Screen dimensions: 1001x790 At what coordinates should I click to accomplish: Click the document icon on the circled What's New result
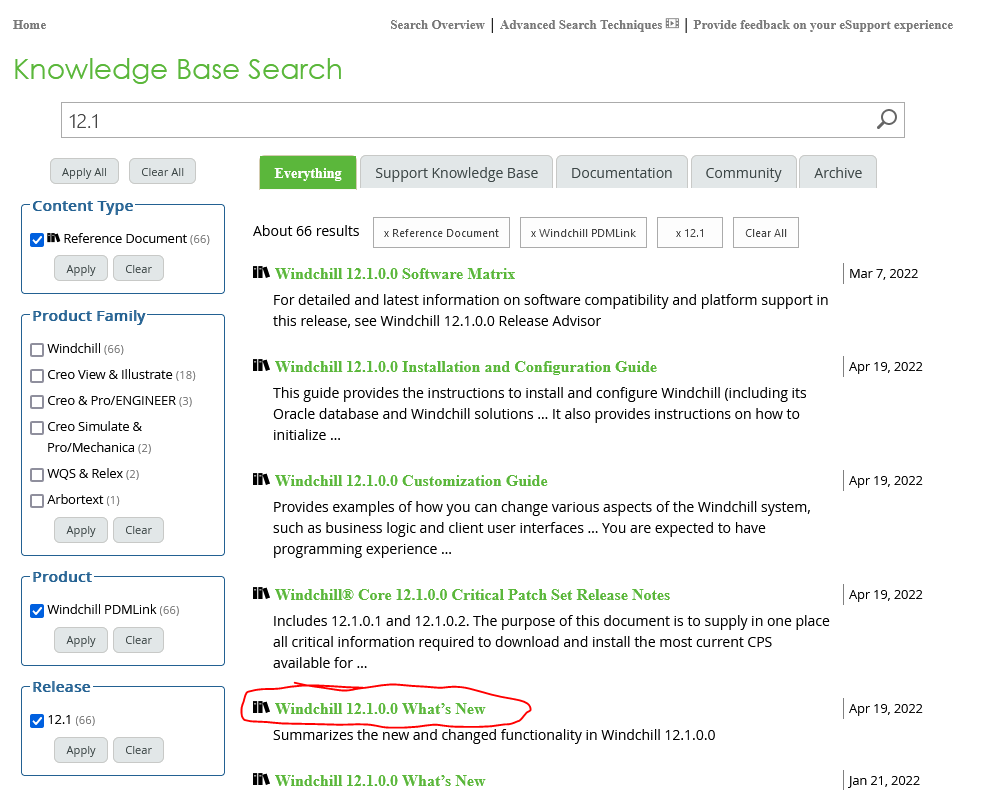coord(261,709)
